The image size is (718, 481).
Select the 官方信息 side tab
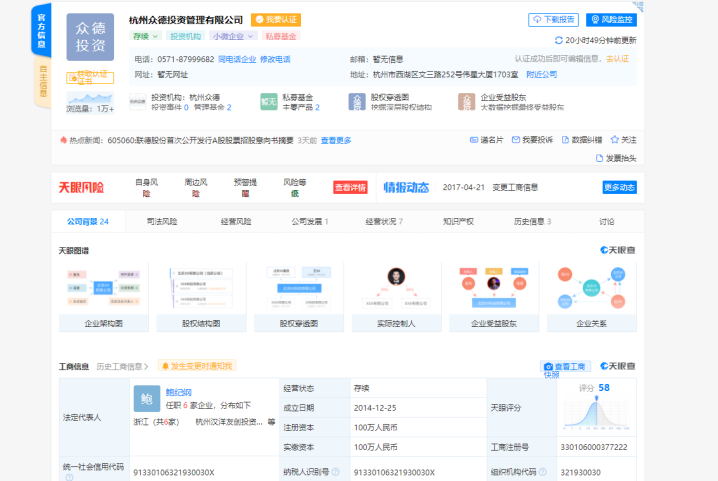[x=41, y=30]
